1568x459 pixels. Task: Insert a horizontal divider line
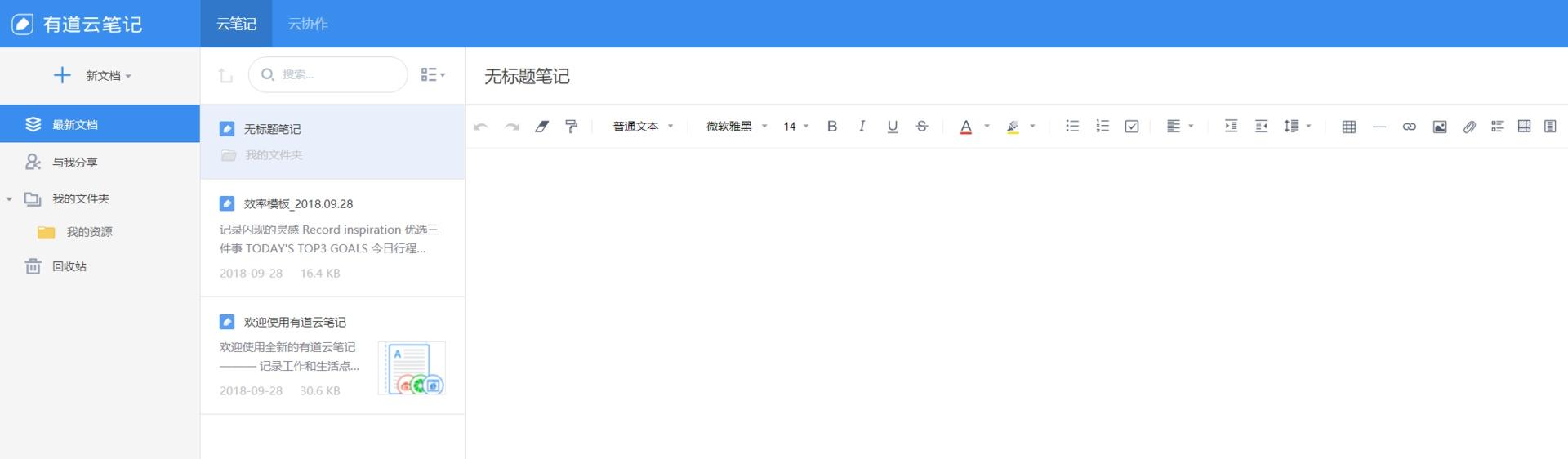click(1379, 127)
